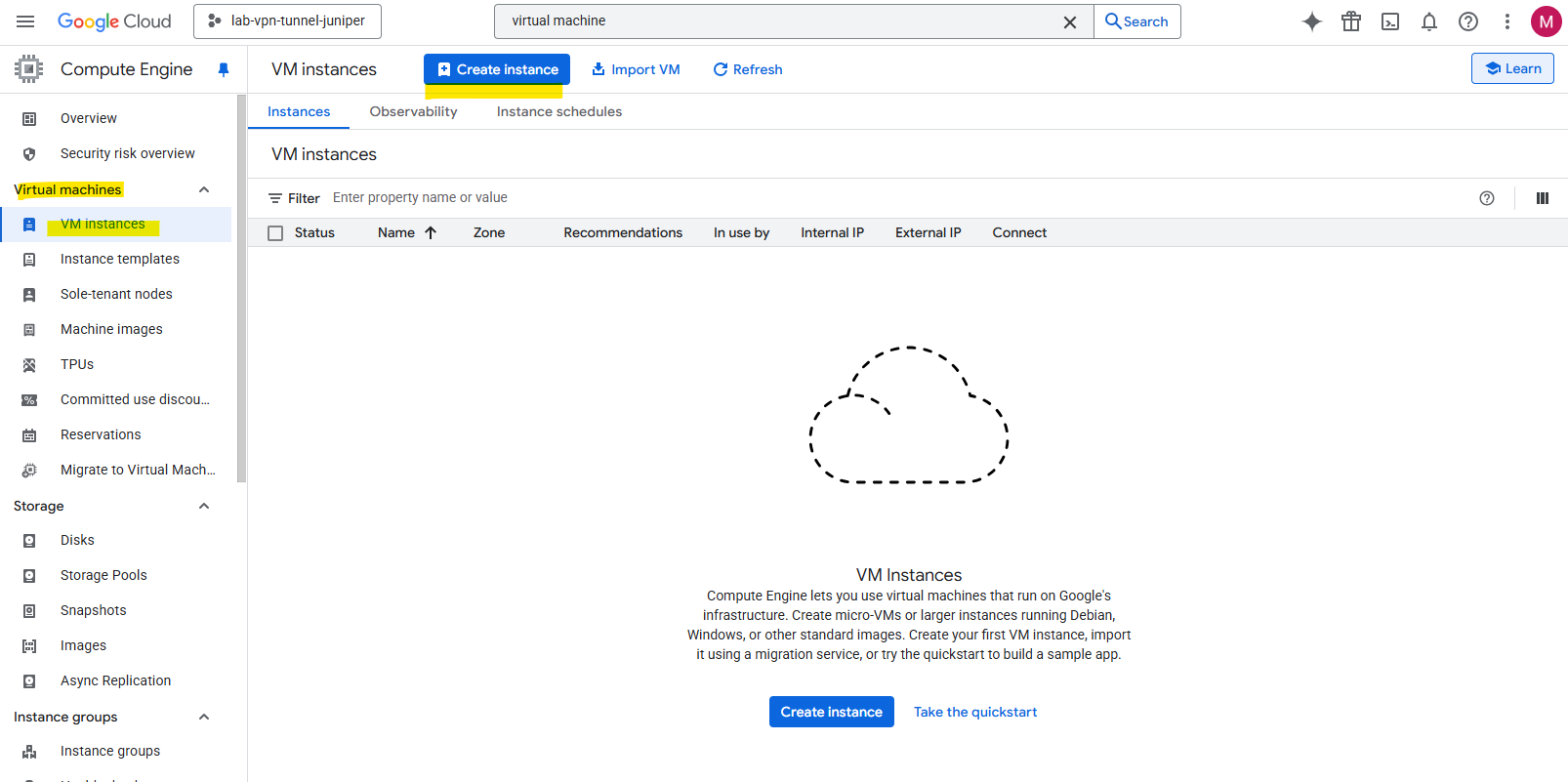Click the Machine images icon

click(29, 329)
